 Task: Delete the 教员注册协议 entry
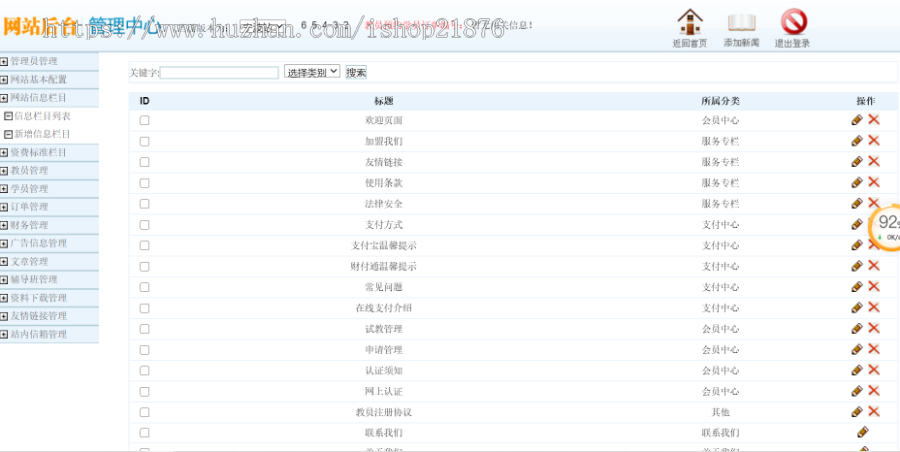coord(874,411)
